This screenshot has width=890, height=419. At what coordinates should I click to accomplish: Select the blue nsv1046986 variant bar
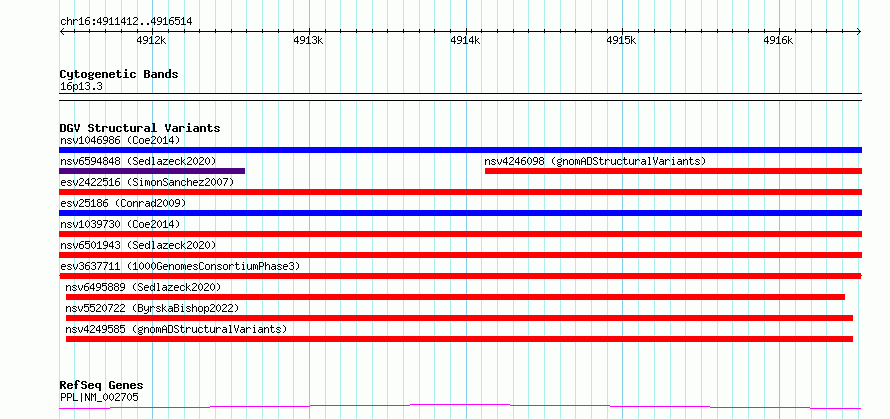(x=460, y=150)
